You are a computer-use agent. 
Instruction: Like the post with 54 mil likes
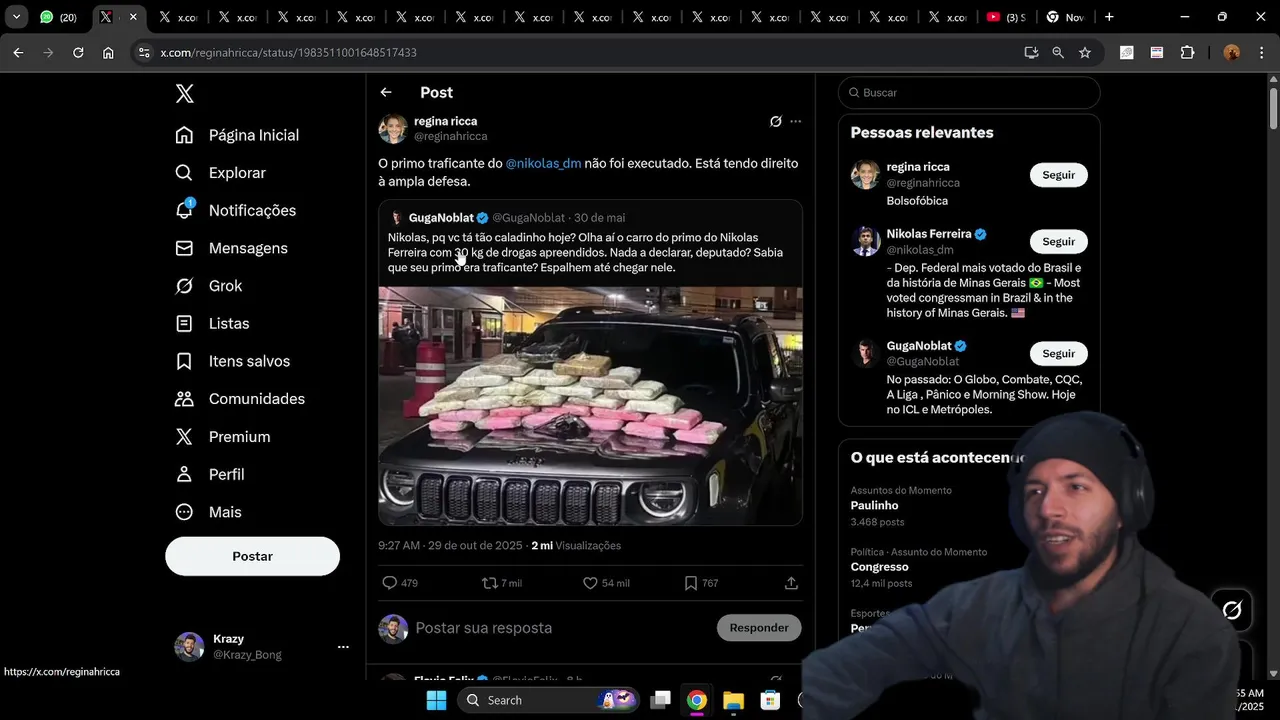pos(606,583)
